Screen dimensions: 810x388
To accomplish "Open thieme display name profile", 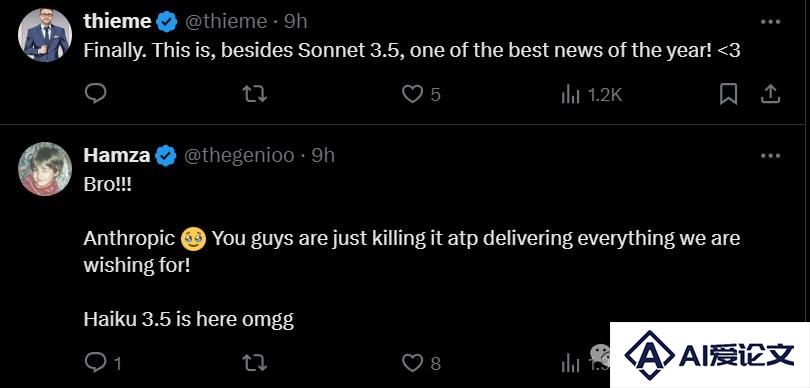I will point(117,22).
